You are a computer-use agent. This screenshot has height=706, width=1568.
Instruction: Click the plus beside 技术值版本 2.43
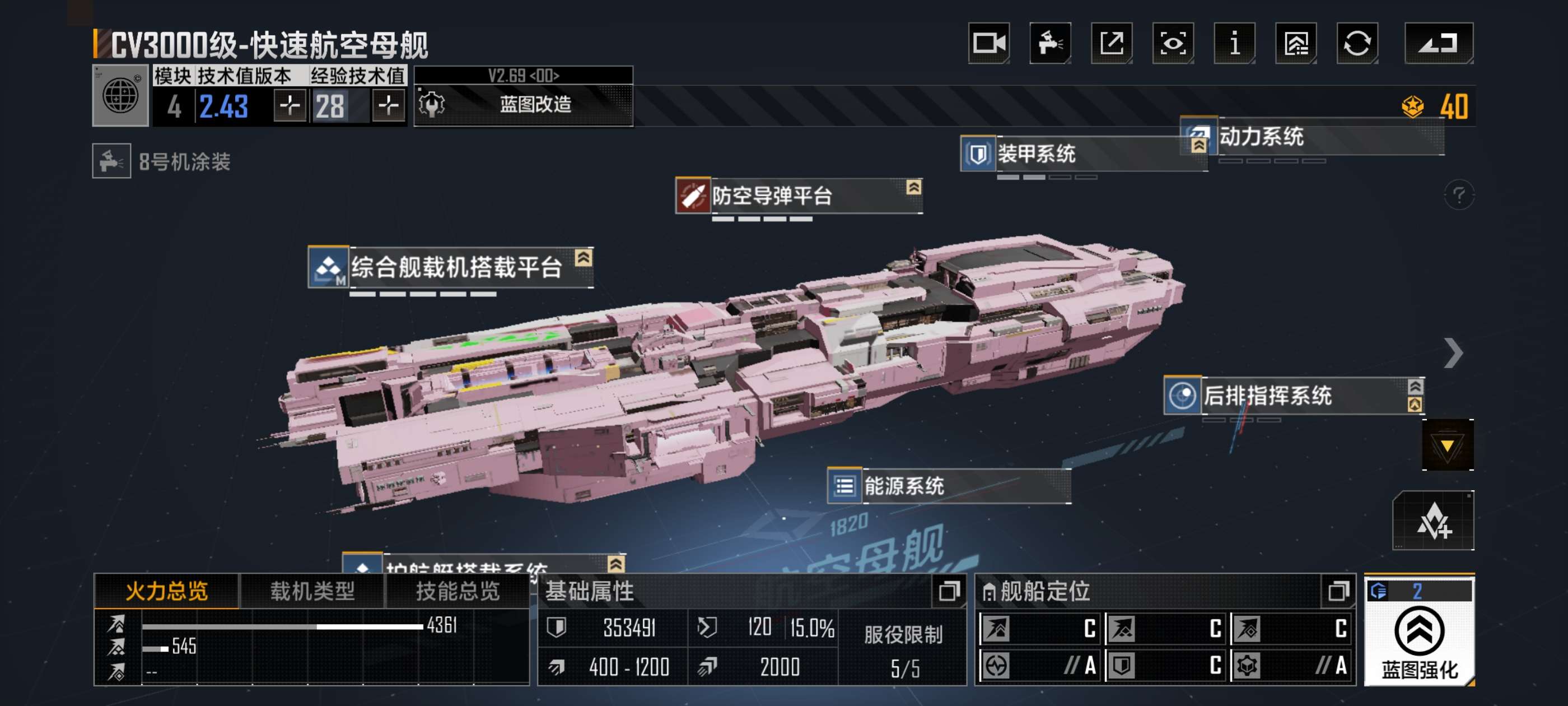click(290, 106)
